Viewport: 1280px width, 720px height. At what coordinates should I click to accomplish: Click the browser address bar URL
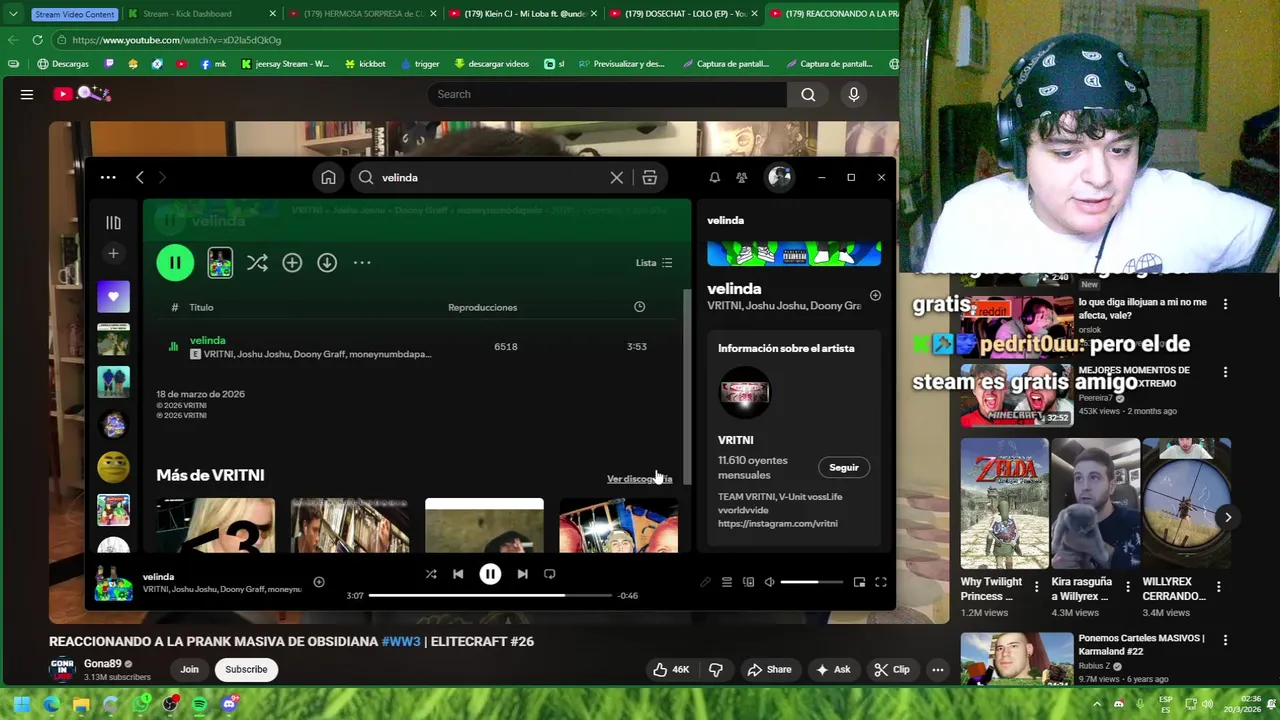point(177,40)
